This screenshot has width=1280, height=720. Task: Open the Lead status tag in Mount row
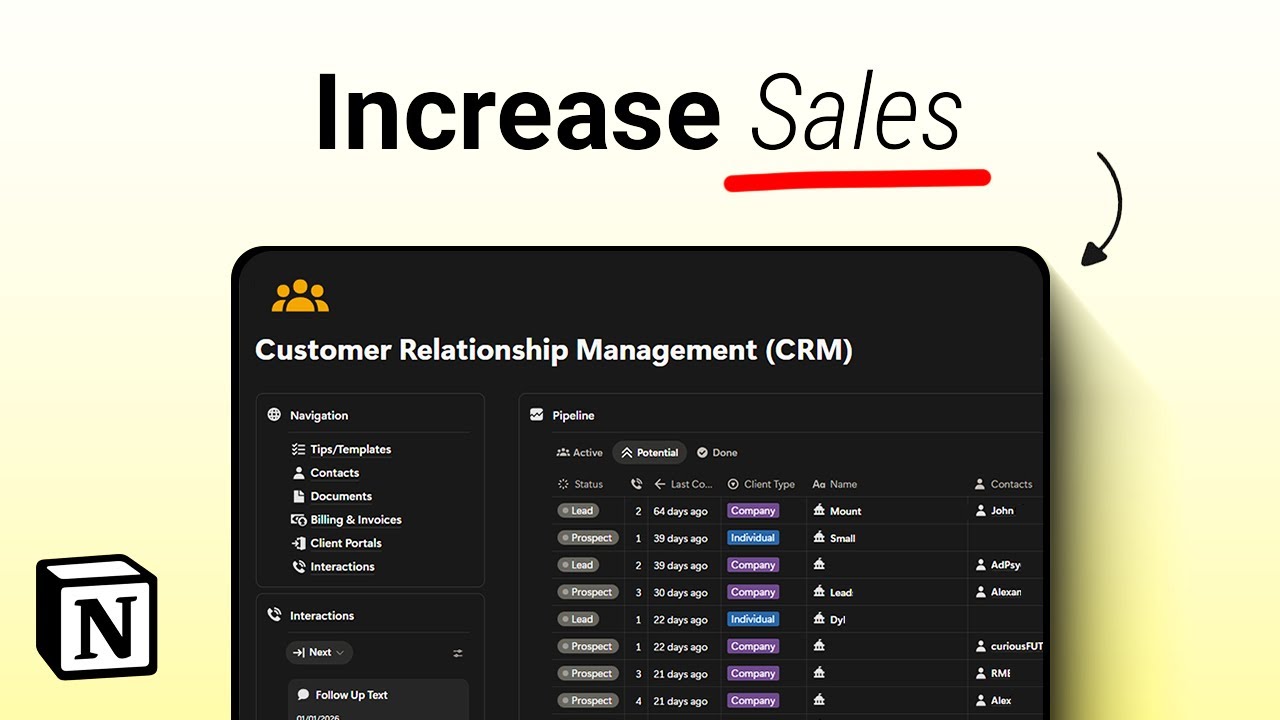(x=578, y=511)
